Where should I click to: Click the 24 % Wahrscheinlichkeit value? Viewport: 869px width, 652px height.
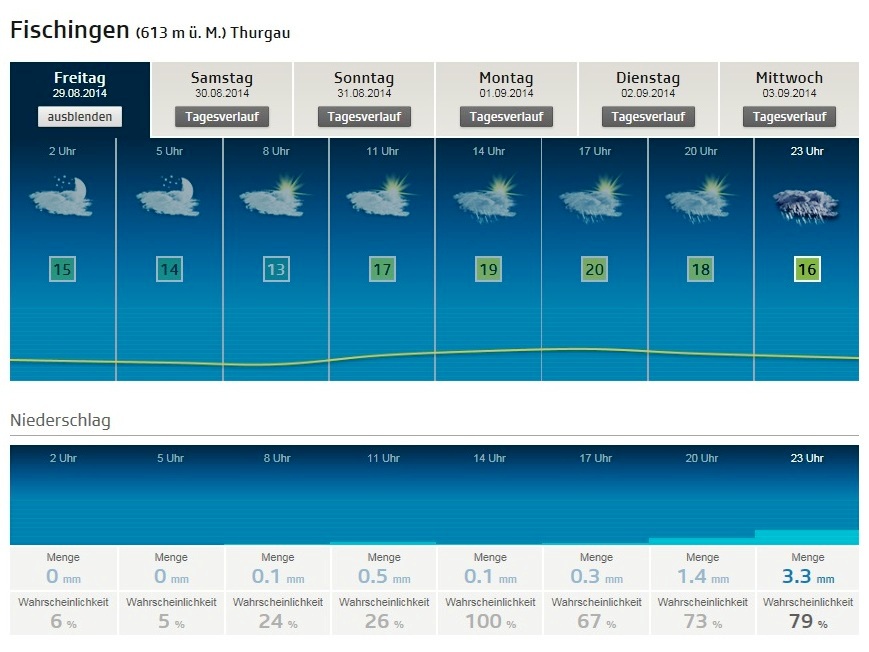point(278,622)
